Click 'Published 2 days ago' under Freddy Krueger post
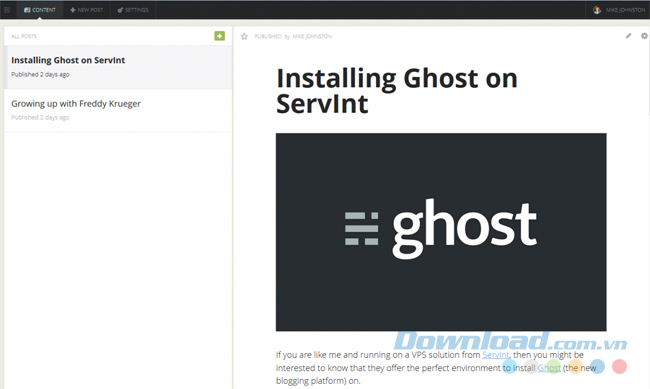Screen dimensions: 650x389 coord(40,117)
